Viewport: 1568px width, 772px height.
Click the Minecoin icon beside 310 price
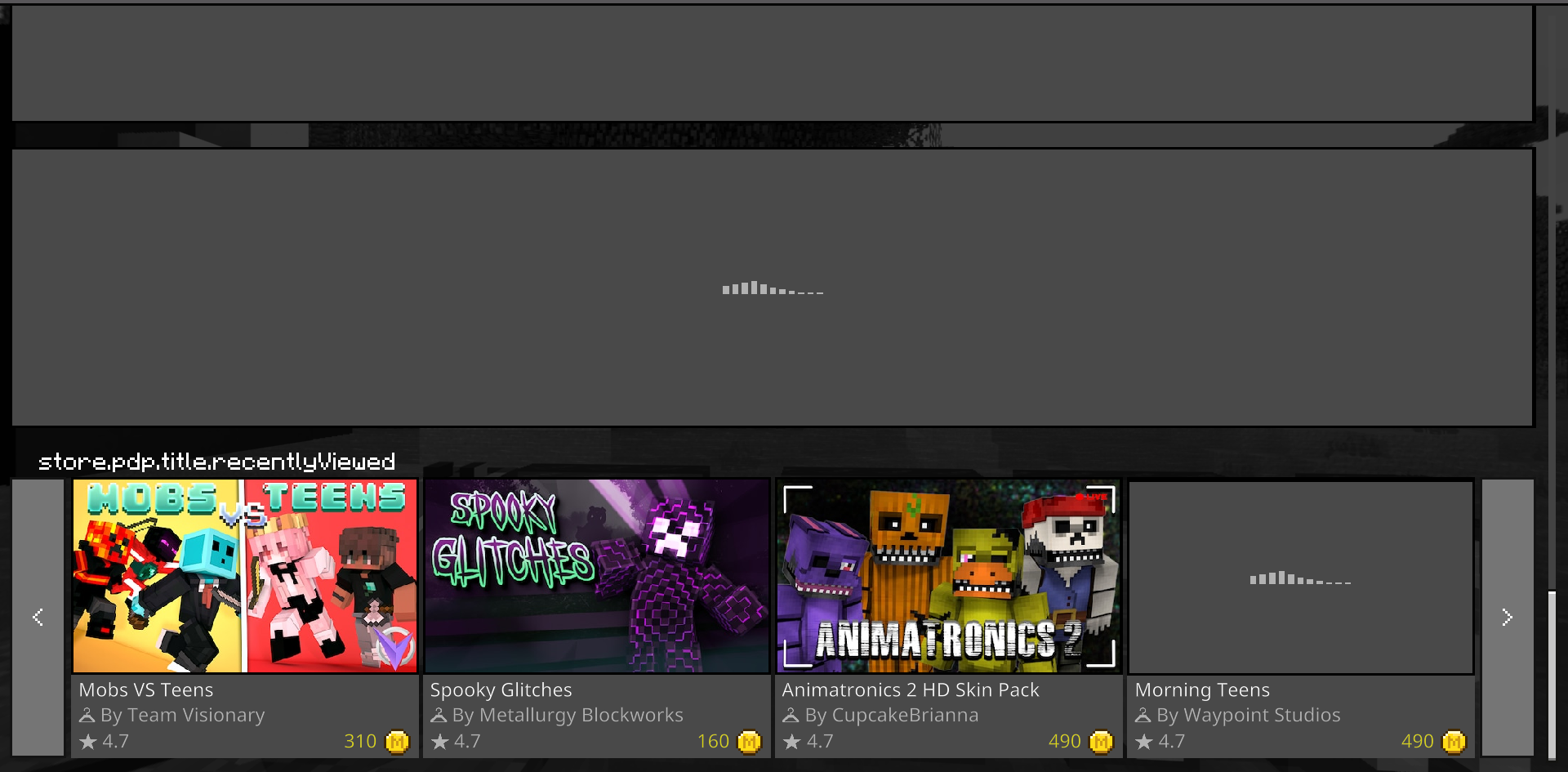point(397,742)
